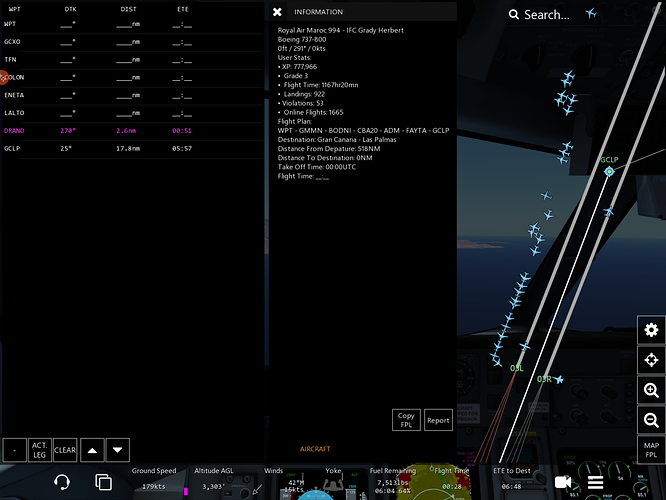Select the TFN waypoint row

(x=132, y=59)
